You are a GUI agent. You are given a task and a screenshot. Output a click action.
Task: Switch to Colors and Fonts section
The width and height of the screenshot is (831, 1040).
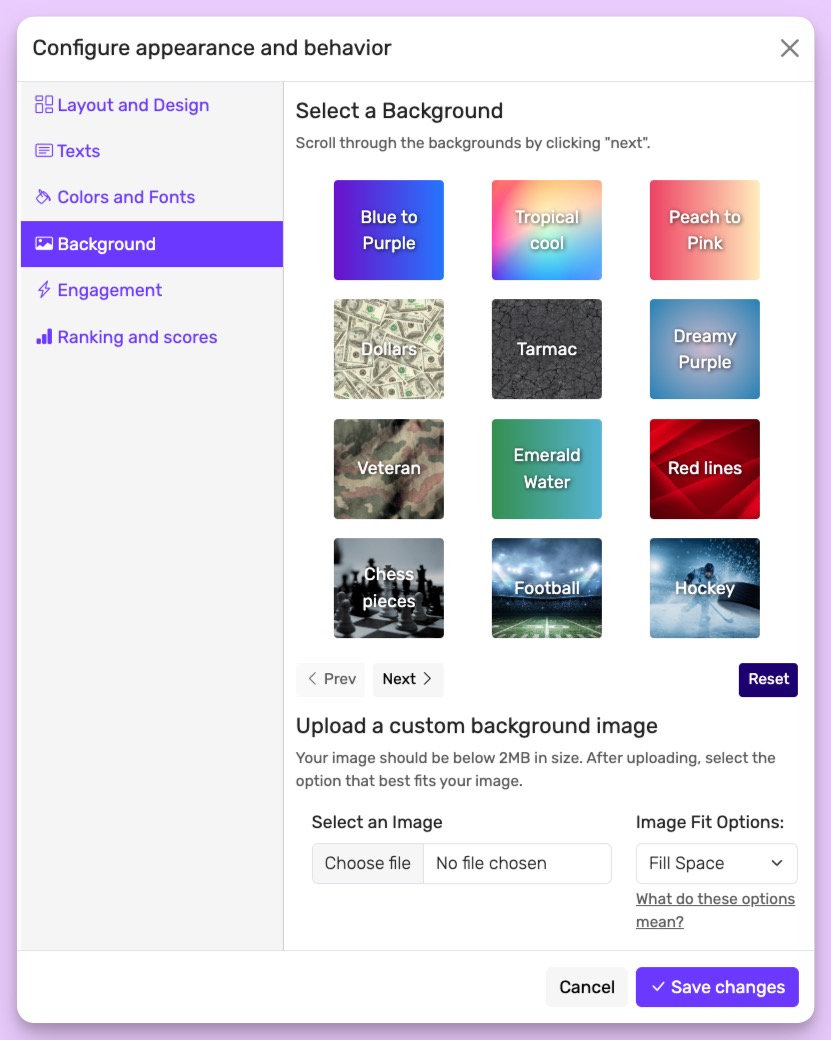tap(152, 197)
